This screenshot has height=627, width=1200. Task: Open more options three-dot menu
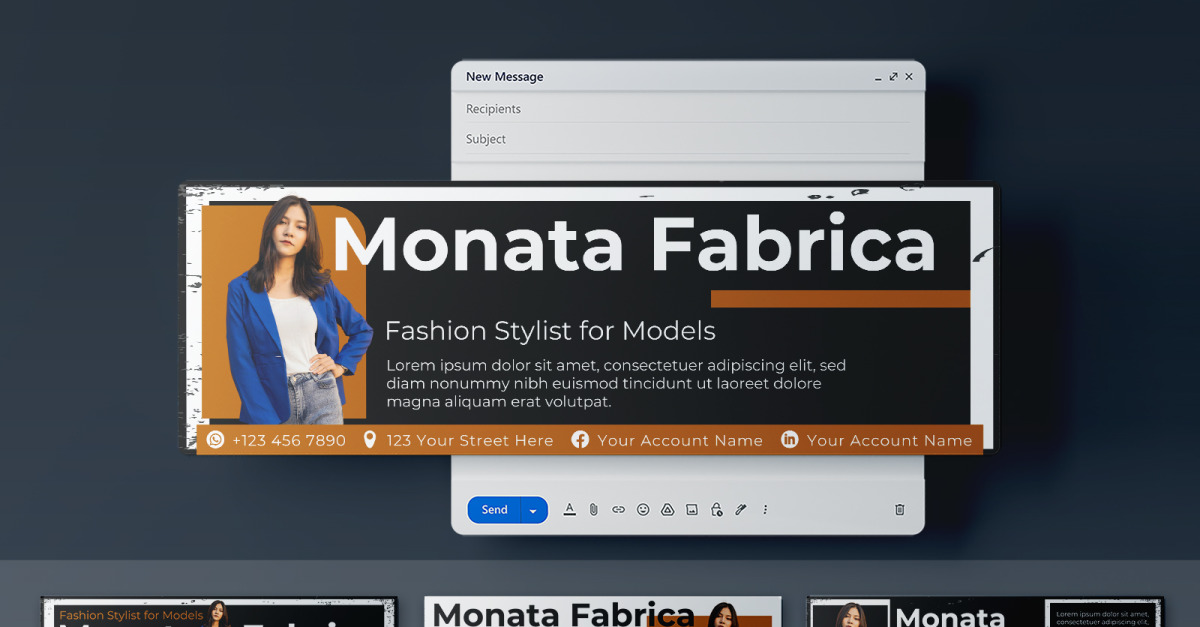tap(765, 510)
